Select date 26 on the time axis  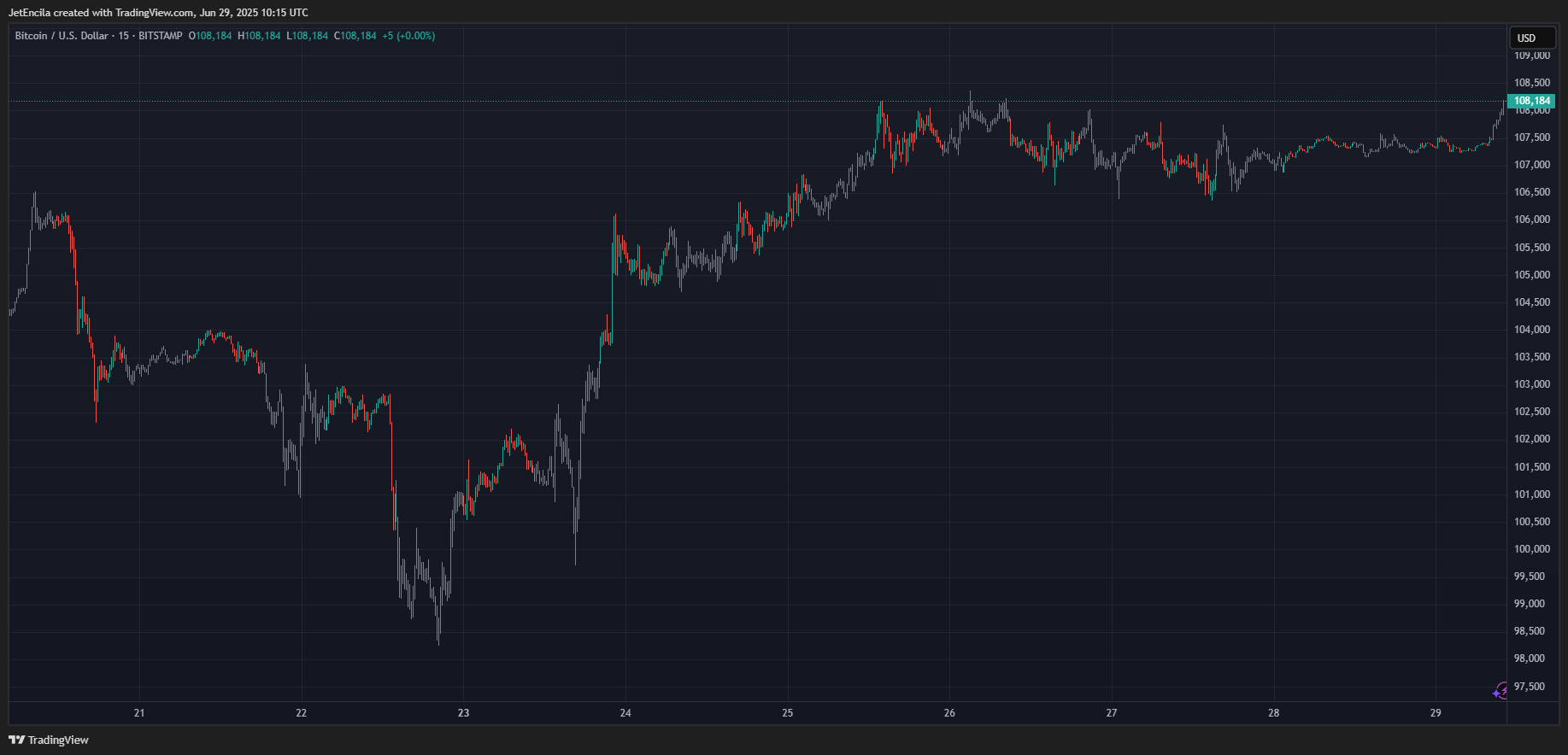click(949, 713)
